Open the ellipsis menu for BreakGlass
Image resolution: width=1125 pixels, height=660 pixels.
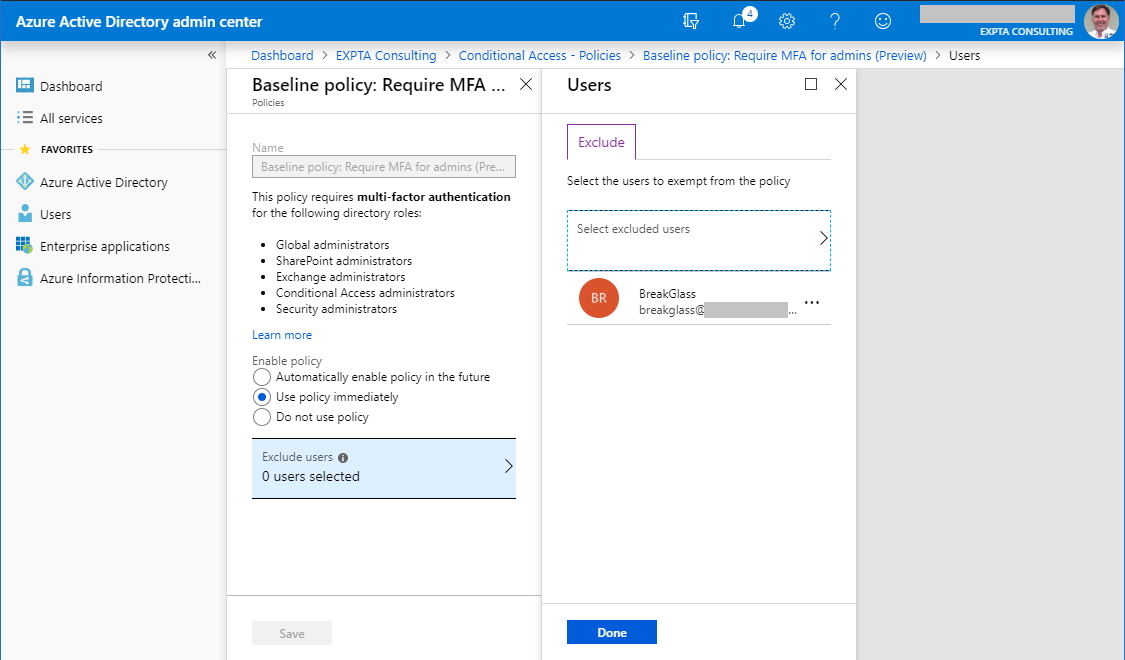[x=811, y=302]
